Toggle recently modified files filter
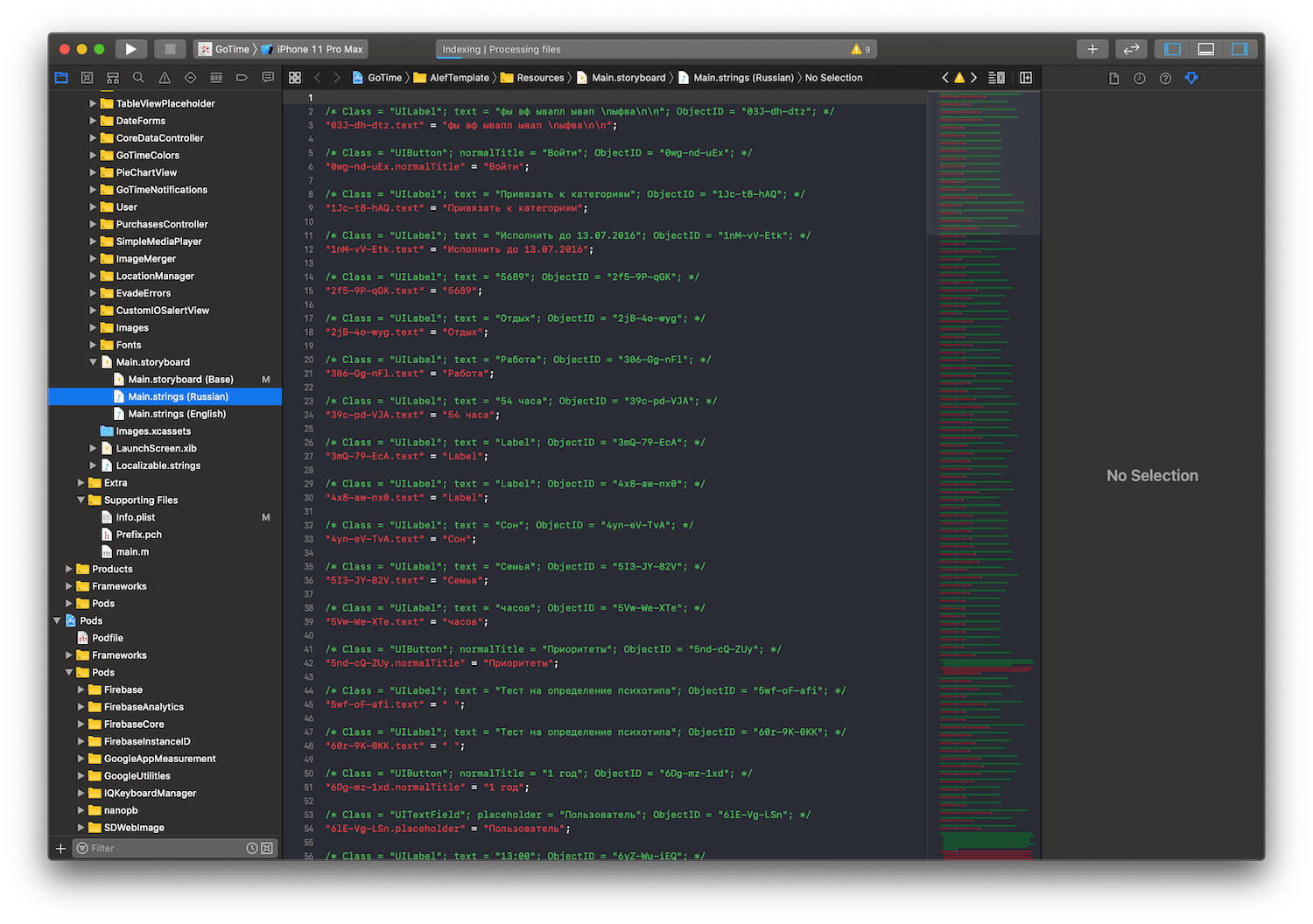Image resolution: width=1313 pixels, height=924 pixels. [252, 848]
